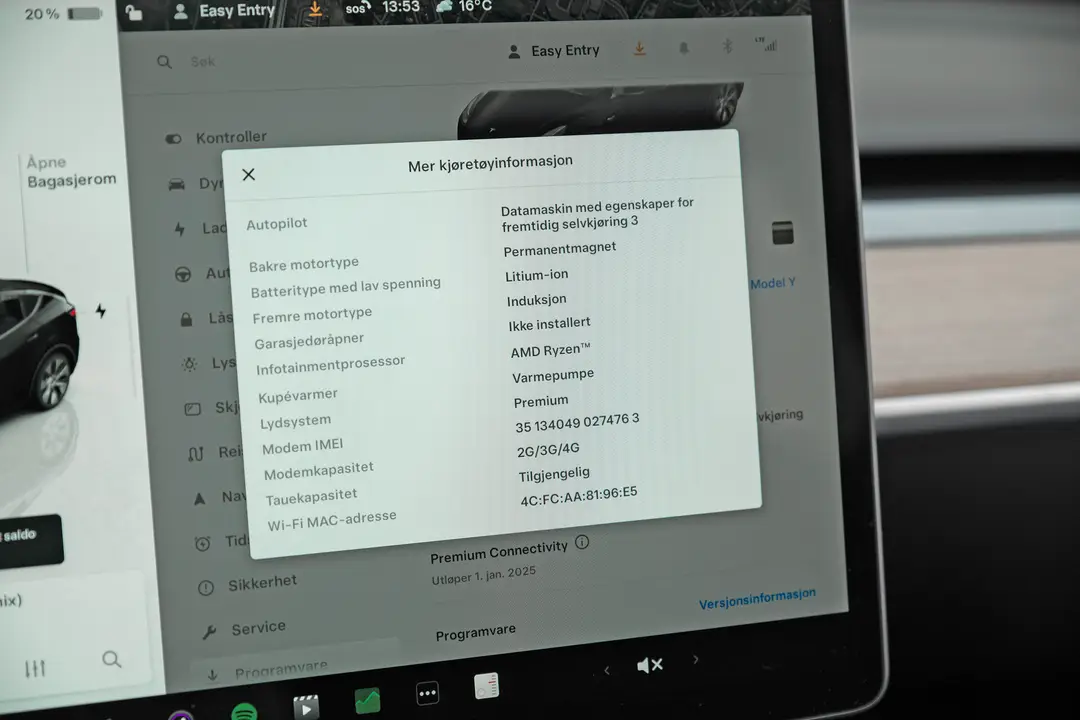Viewport: 1080px width, 720px height.
Task: Tap the search magnifier icon in settings
Action: (164, 62)
